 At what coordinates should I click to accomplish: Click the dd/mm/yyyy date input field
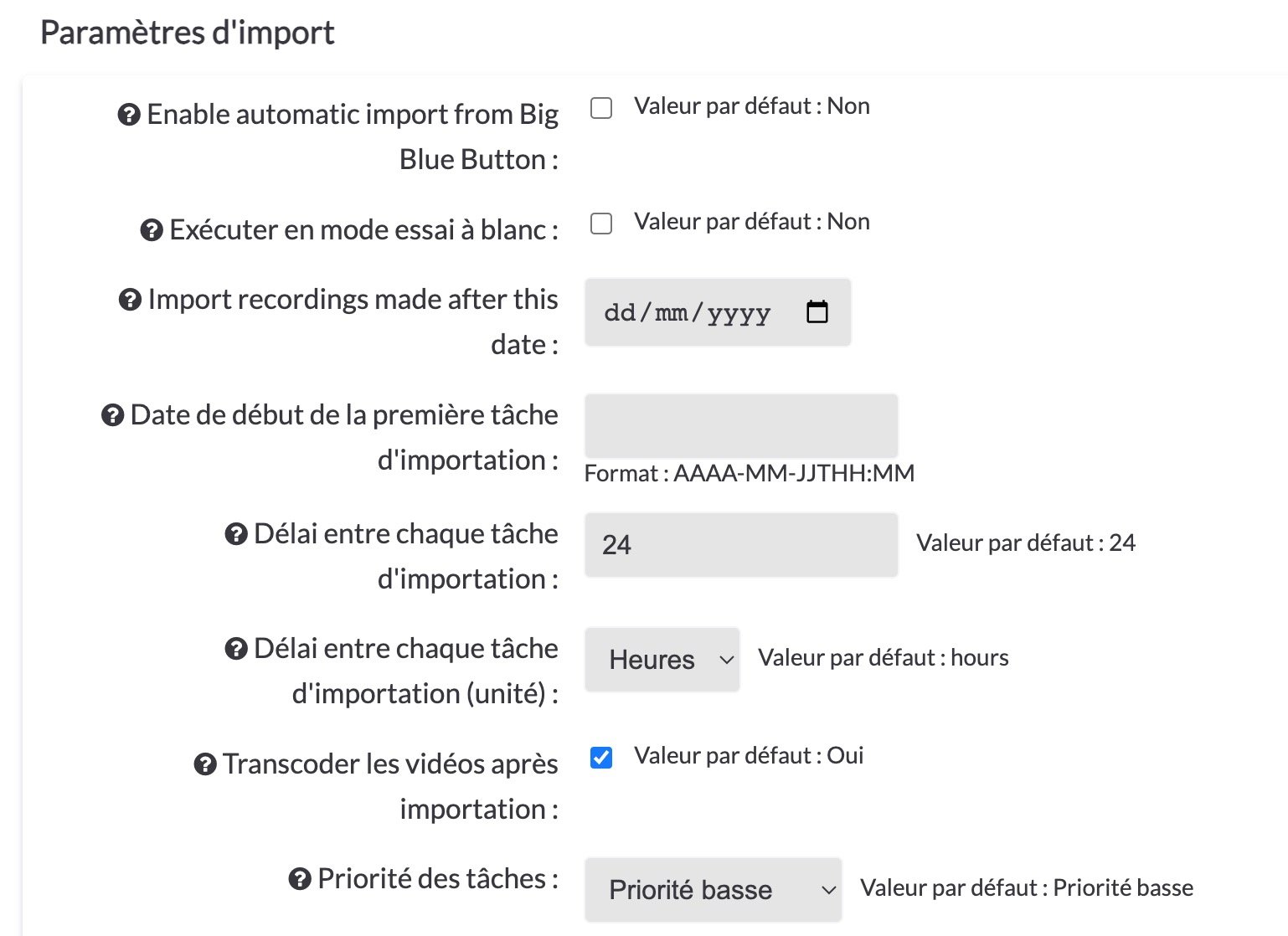click(718, 312)
